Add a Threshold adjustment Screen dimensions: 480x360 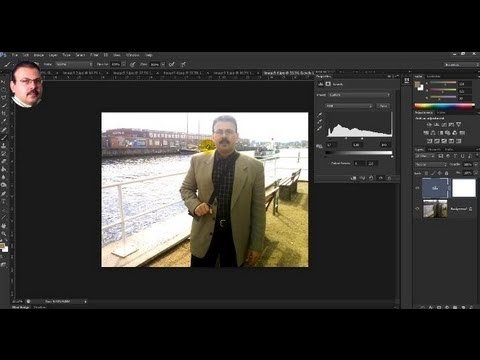[444, 141]
